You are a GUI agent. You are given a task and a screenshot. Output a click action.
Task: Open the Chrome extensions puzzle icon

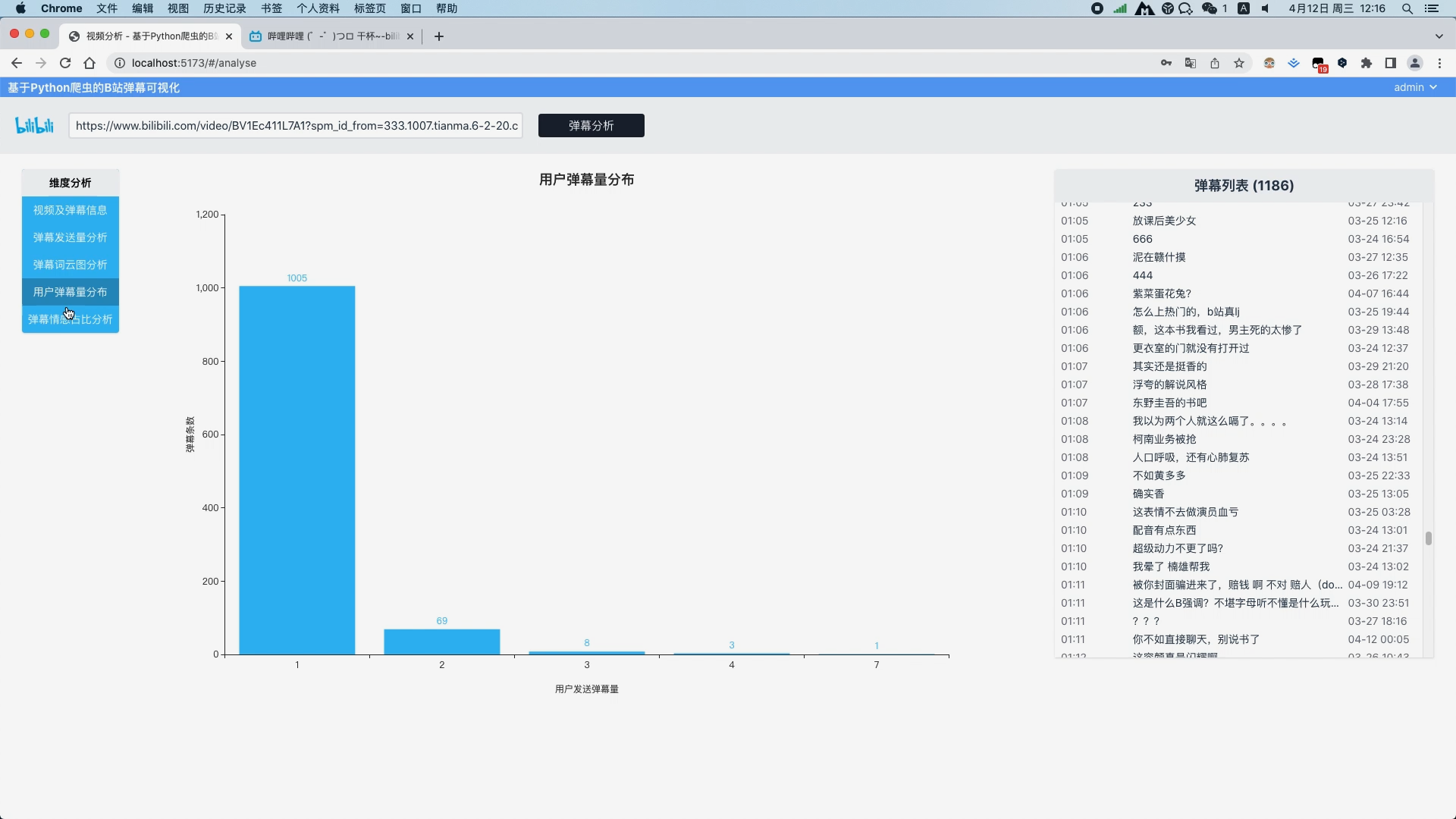[1367, 63]
